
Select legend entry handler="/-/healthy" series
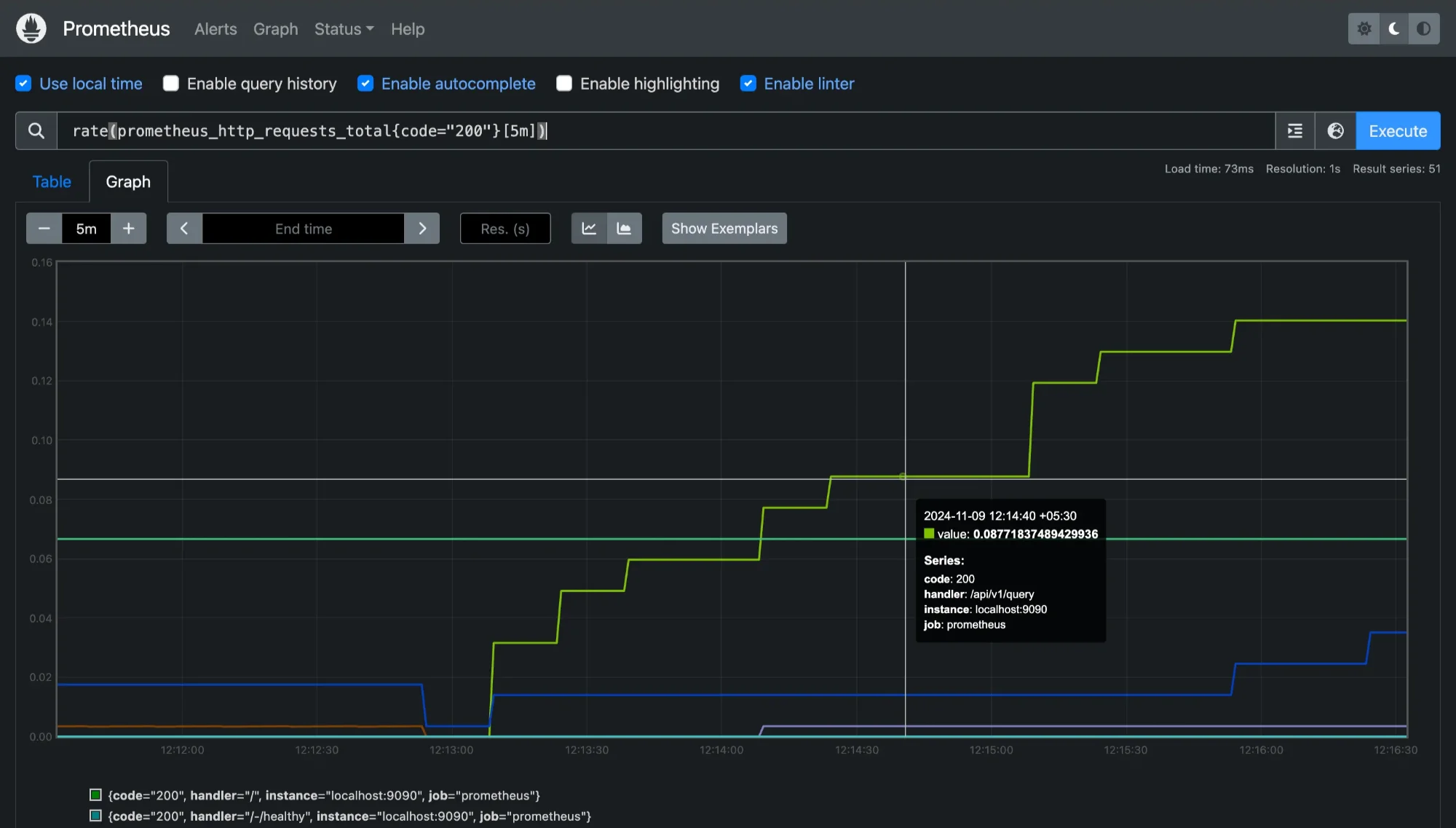349,816
